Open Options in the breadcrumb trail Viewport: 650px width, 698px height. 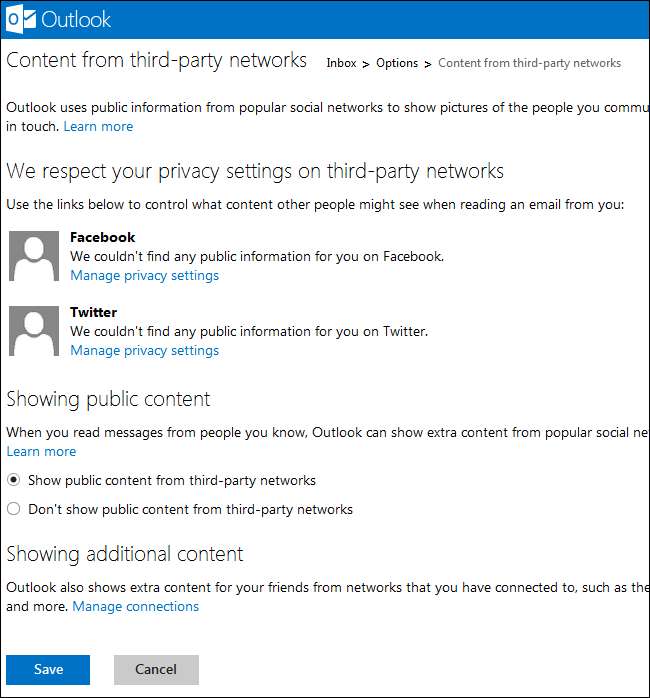pyautogui.click(x=397, y=63)
